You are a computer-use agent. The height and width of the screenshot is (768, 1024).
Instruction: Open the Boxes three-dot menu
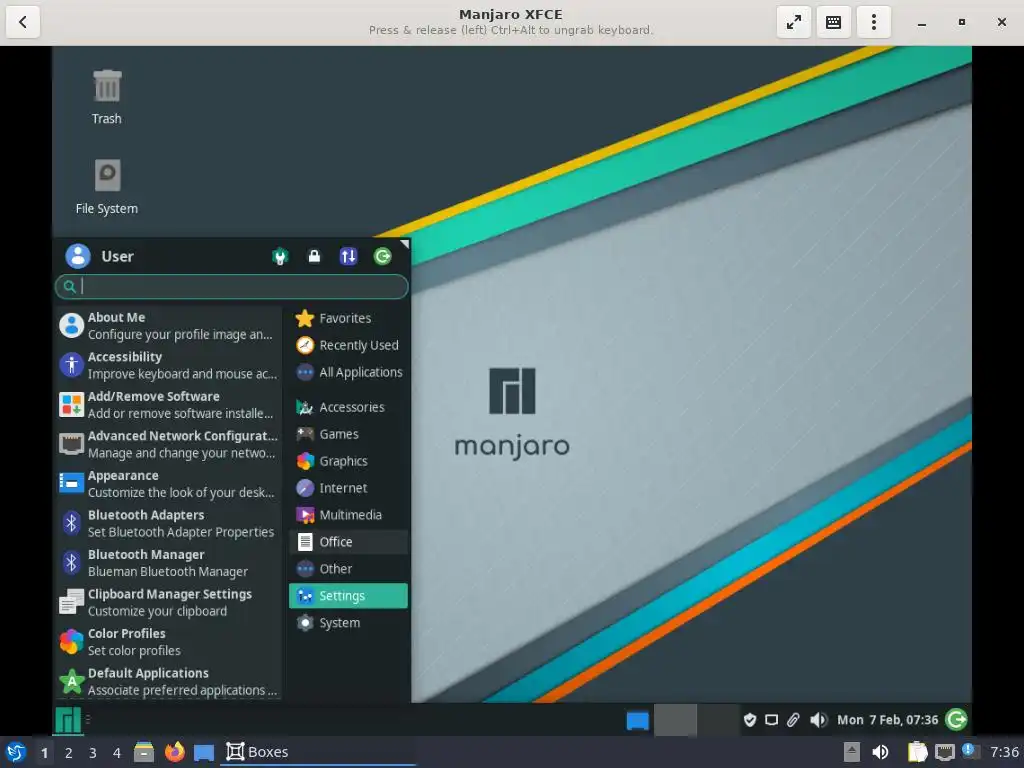pos(874,22)
